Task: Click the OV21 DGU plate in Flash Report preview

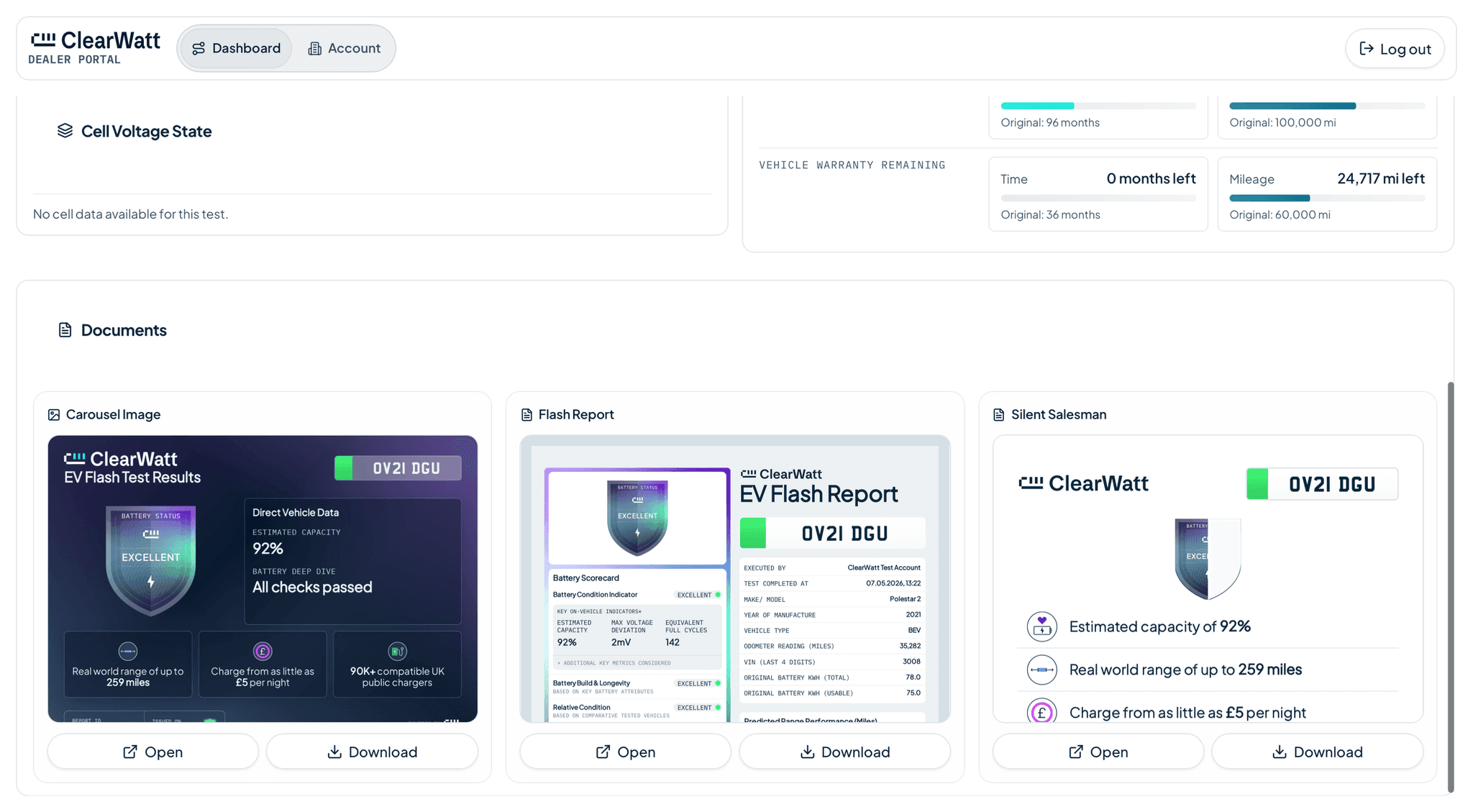Action: pyautogui.click(x=833, y=534)
